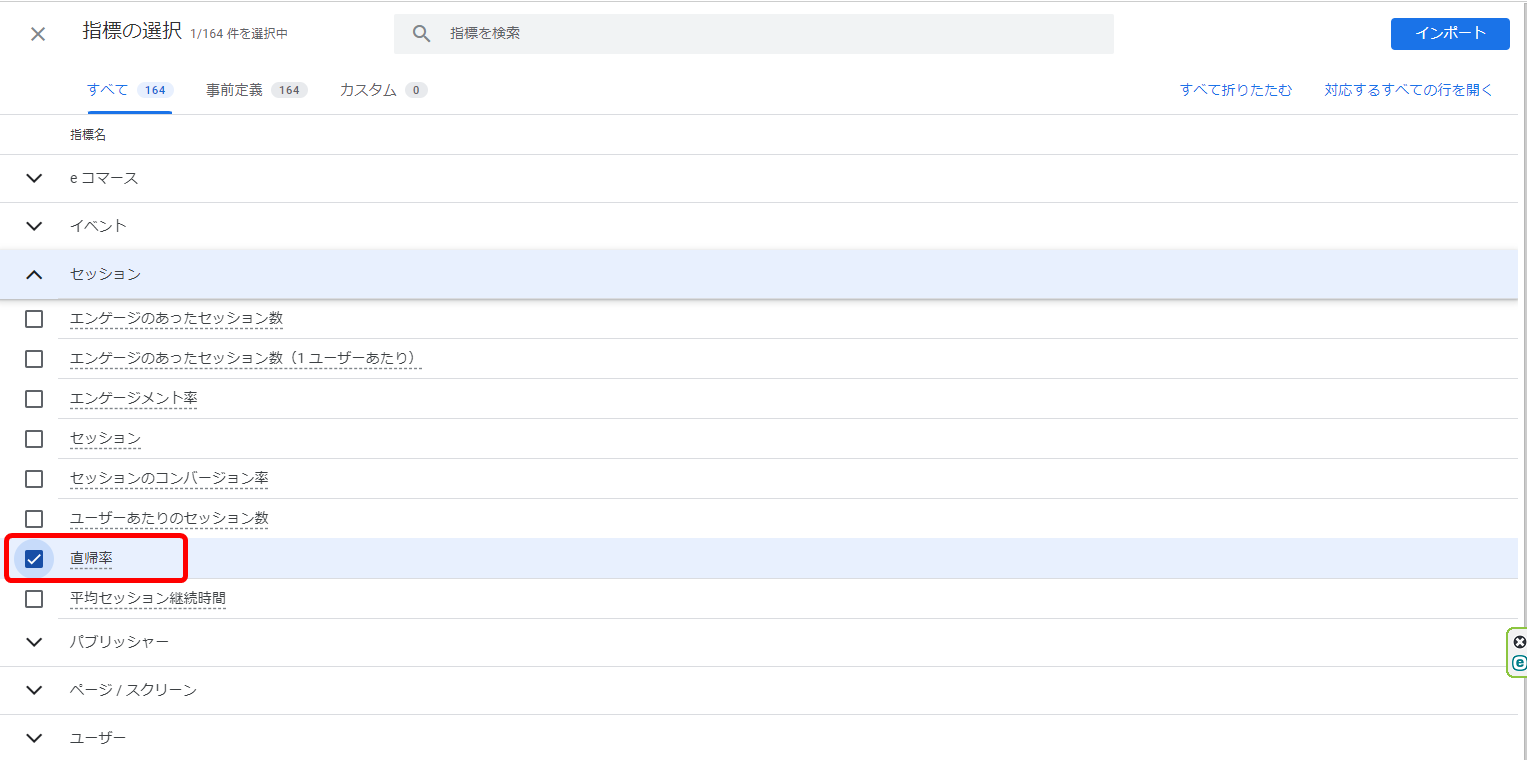This screenshot has height=760, width=1527.
Task: Check エンゲージのあったセッション数 checkbox
Action: pyautogui.click(x=34, y=319)
